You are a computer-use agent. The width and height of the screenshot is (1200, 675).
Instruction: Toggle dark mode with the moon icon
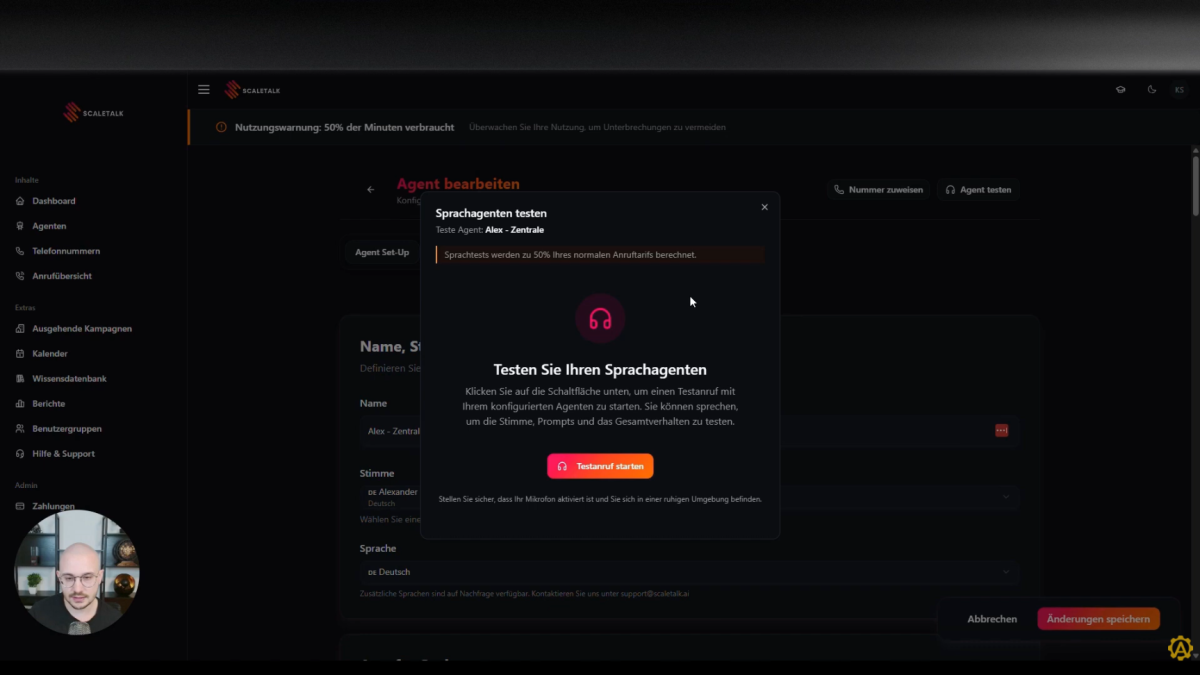(1152, 90)
